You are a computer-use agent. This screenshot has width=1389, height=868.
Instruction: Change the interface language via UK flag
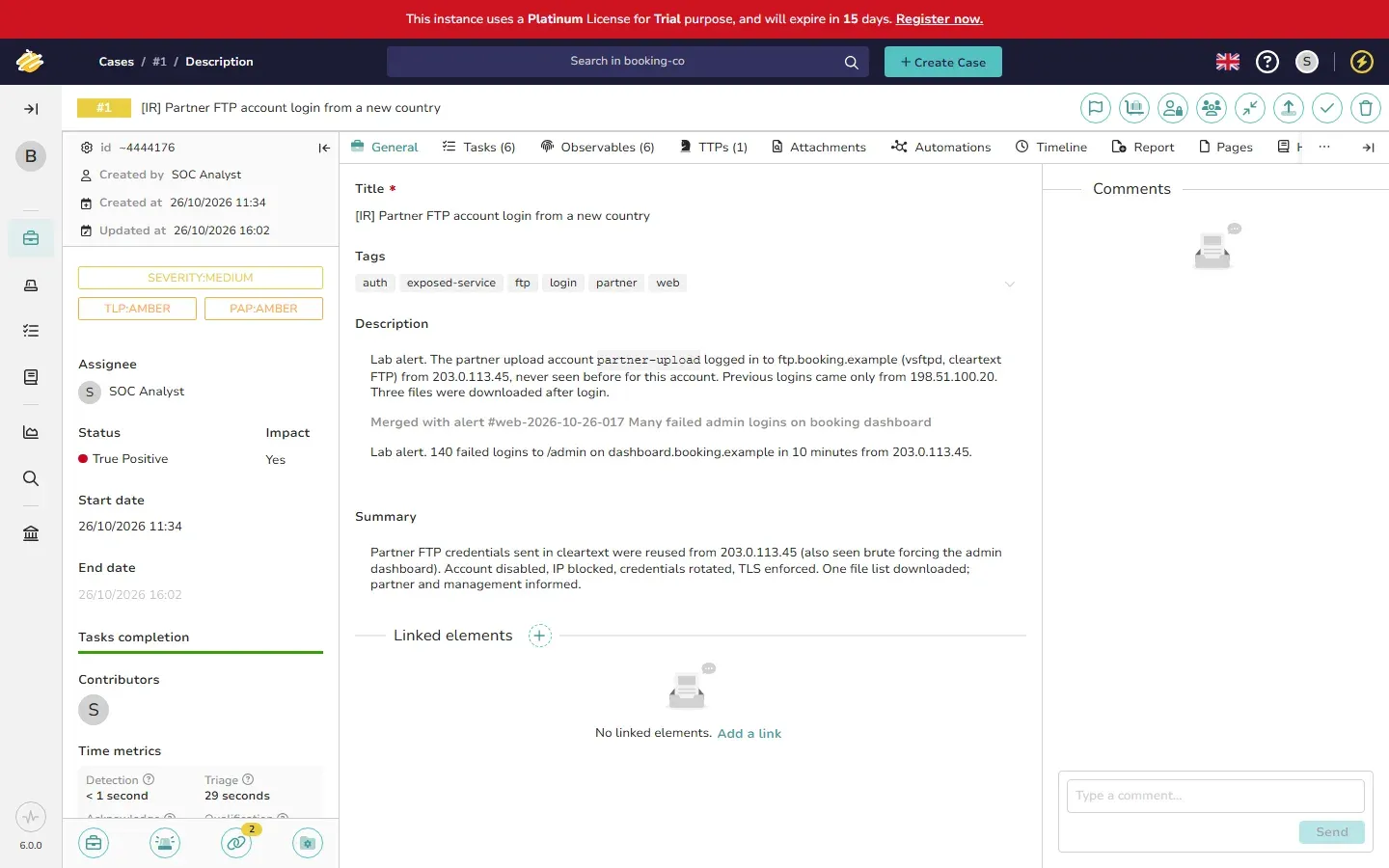point(1228,62)
